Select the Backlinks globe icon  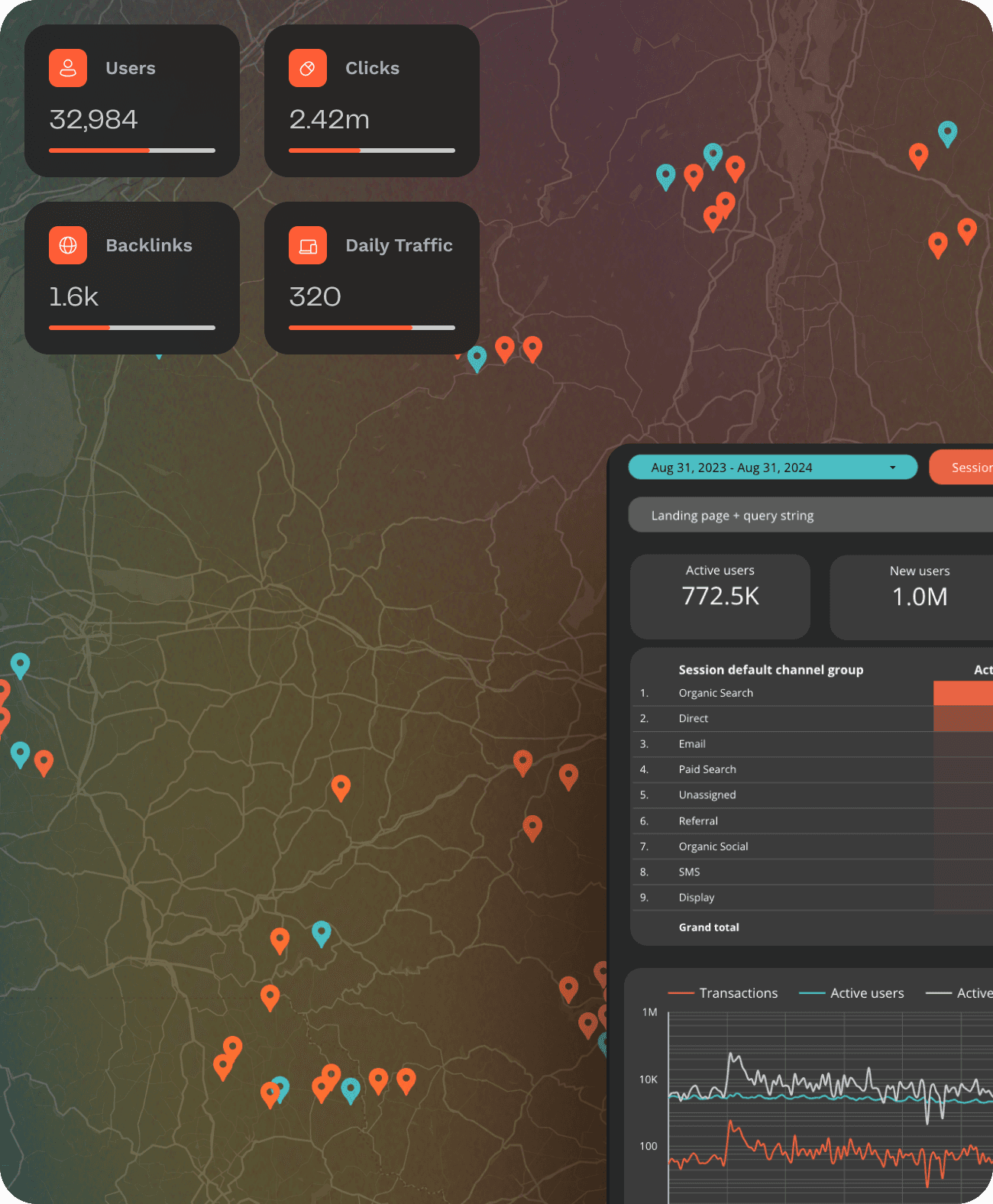coord(68,245)
